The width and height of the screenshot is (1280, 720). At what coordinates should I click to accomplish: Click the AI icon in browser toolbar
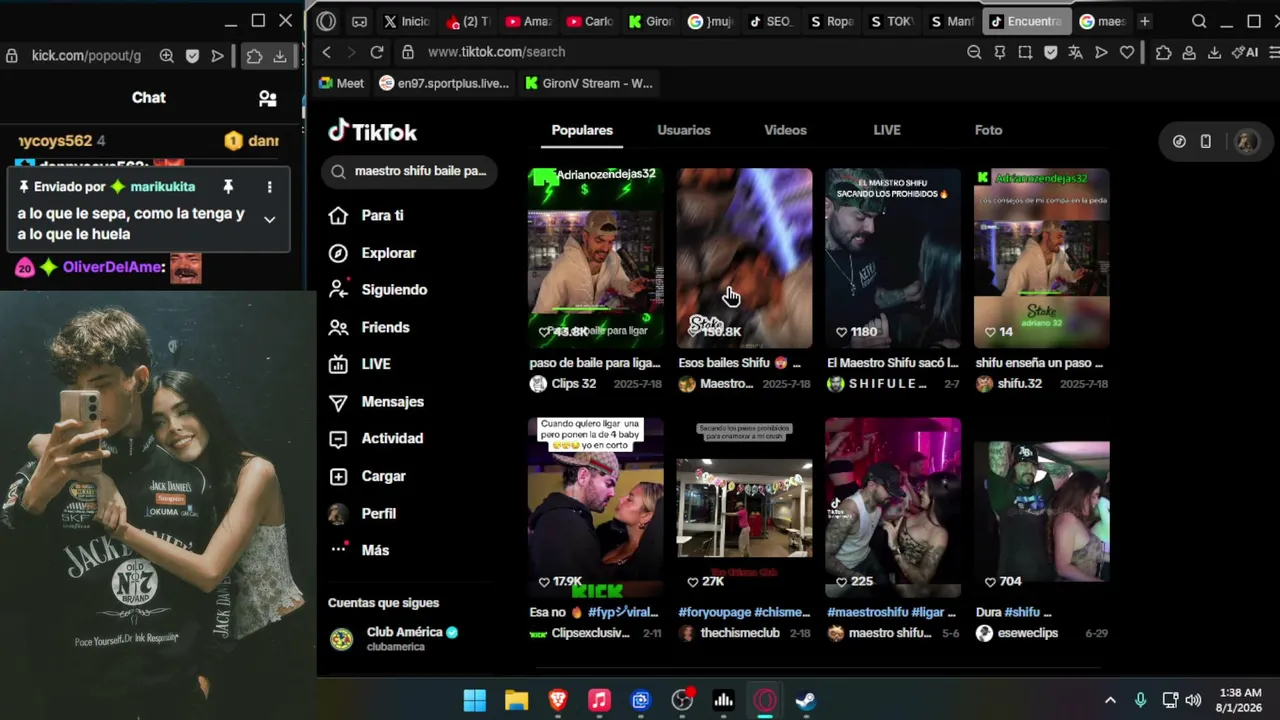(x=1246, y=53)
